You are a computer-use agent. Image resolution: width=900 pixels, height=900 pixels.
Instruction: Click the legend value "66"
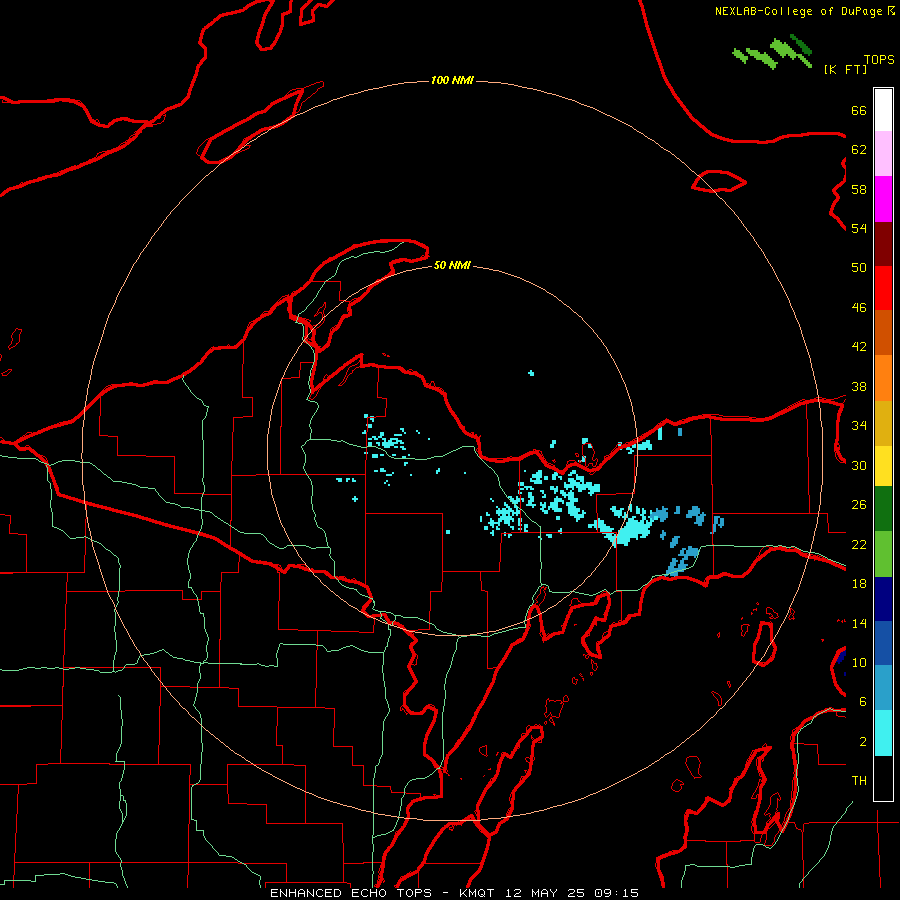point(859,110)
